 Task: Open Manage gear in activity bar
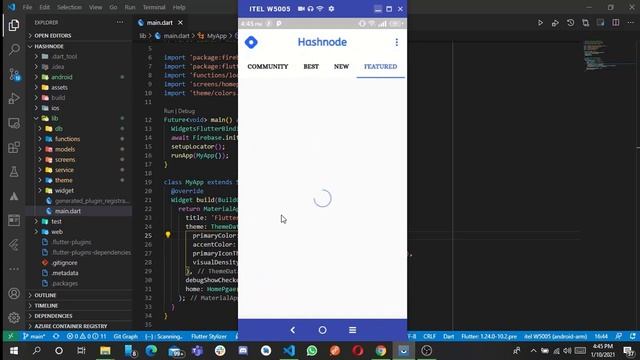coord(14,318)
